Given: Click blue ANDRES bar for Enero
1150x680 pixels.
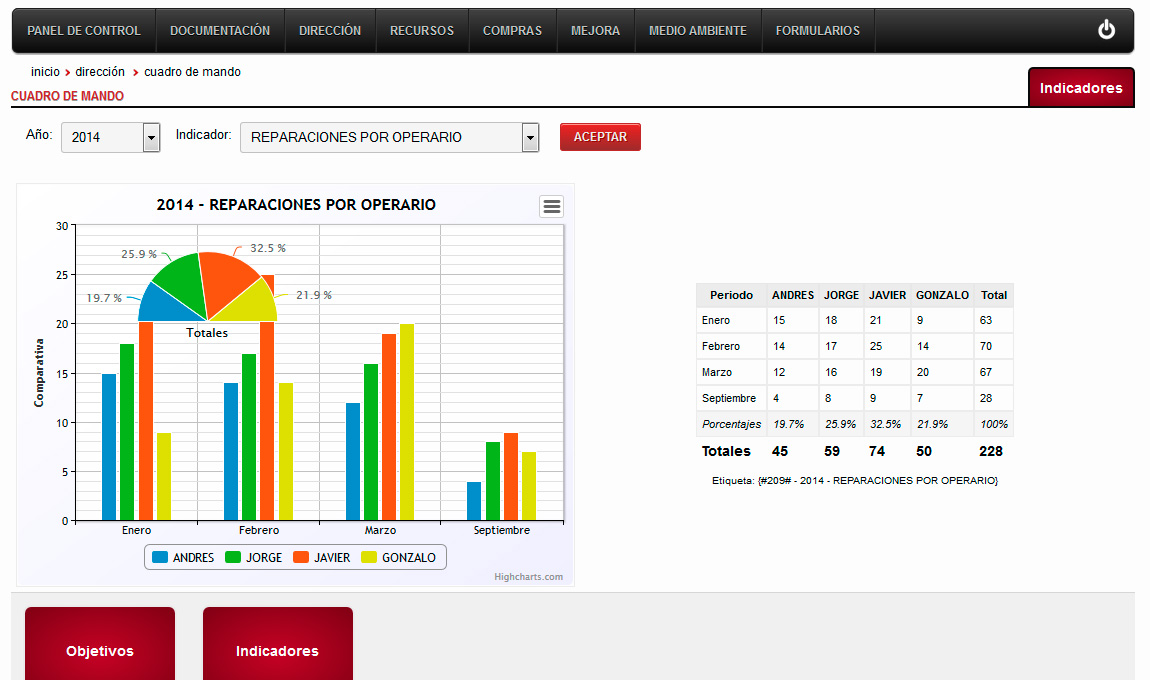Looking at the screenshot, I should pos(109,447).
